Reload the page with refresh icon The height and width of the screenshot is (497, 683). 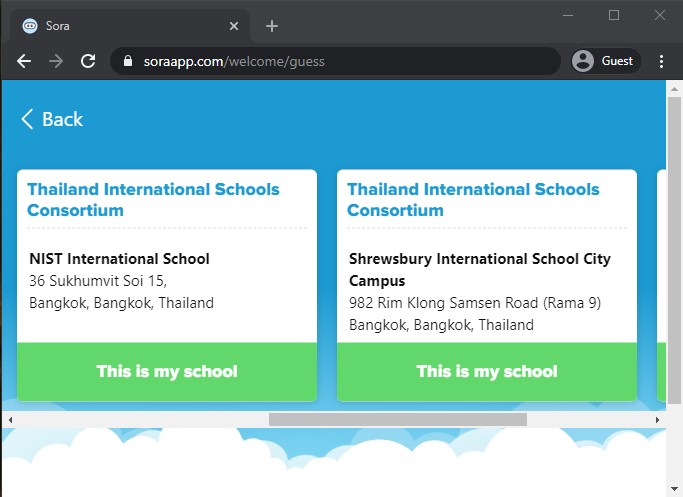(x=88, y=61)
